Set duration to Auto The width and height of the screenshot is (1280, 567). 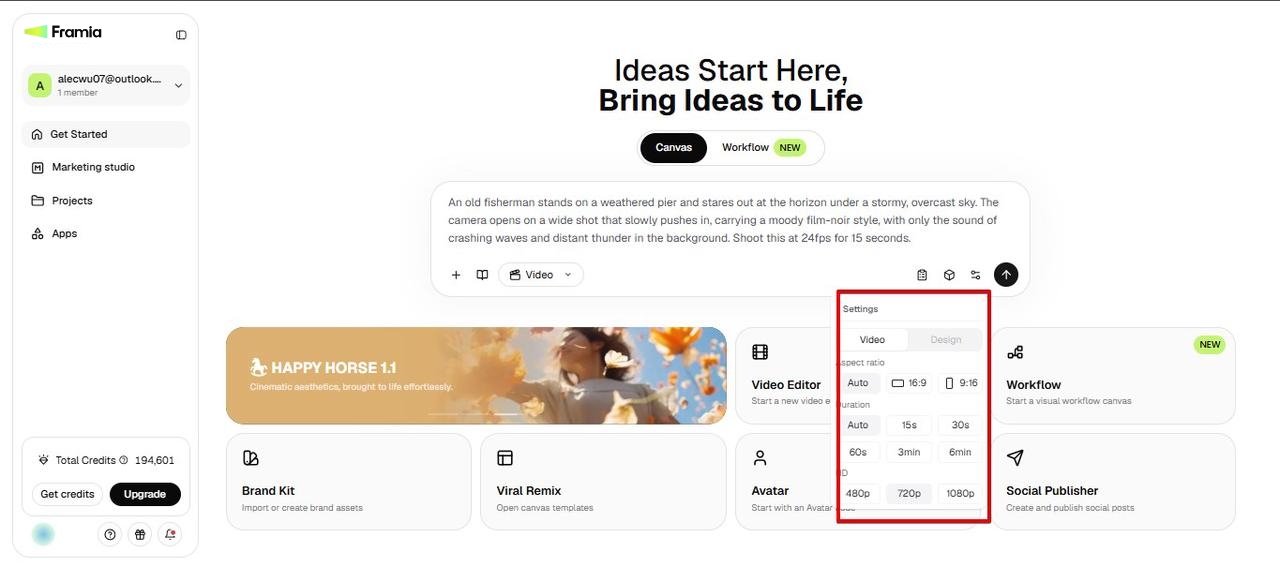coord(858,425)
